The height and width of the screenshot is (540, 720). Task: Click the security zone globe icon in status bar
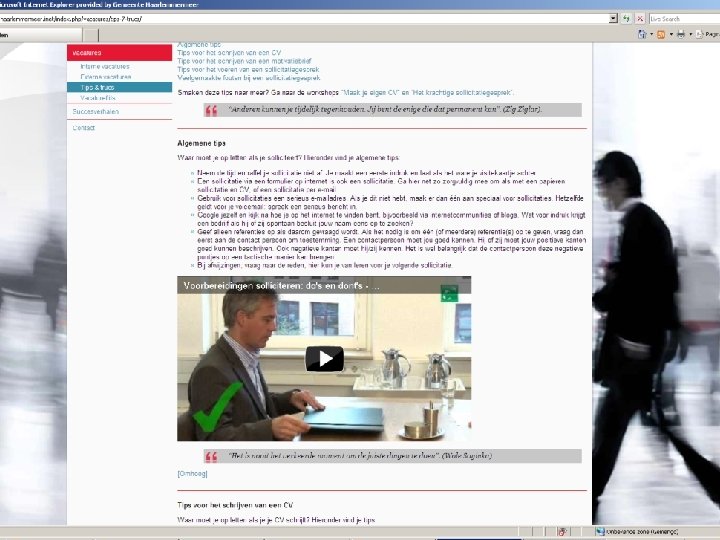pyautogui.click(x=600, y=532)
